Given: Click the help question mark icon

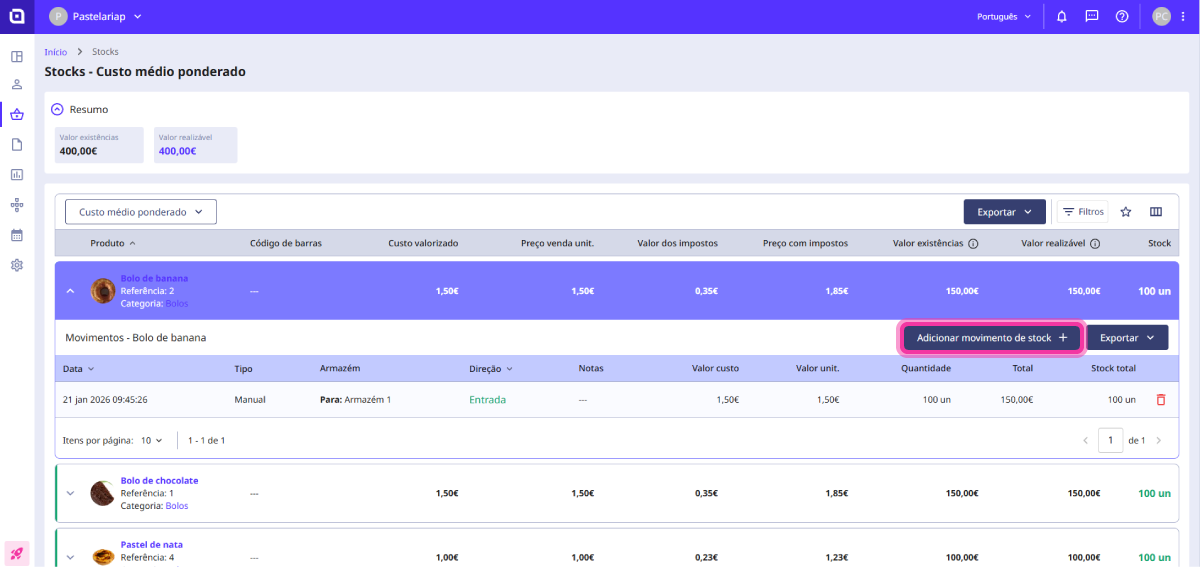Looking at the screenshot, I should 1122,16.
